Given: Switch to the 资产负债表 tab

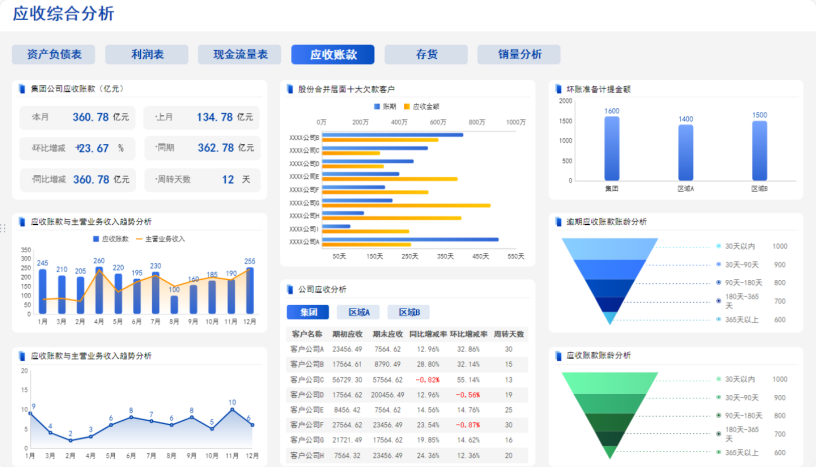Looking at the screenshot, I should [53, 55].
